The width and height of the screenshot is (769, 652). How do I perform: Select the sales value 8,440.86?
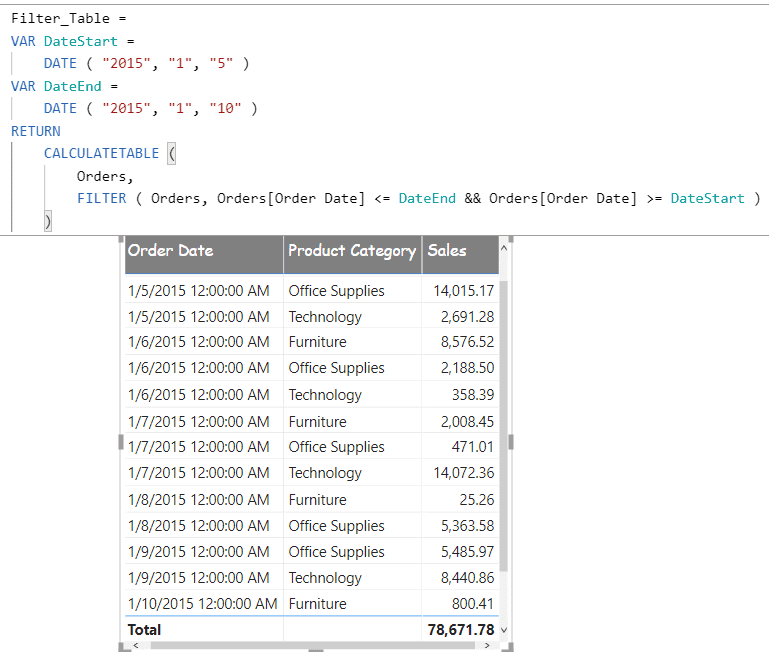click(x=467, y=578)
